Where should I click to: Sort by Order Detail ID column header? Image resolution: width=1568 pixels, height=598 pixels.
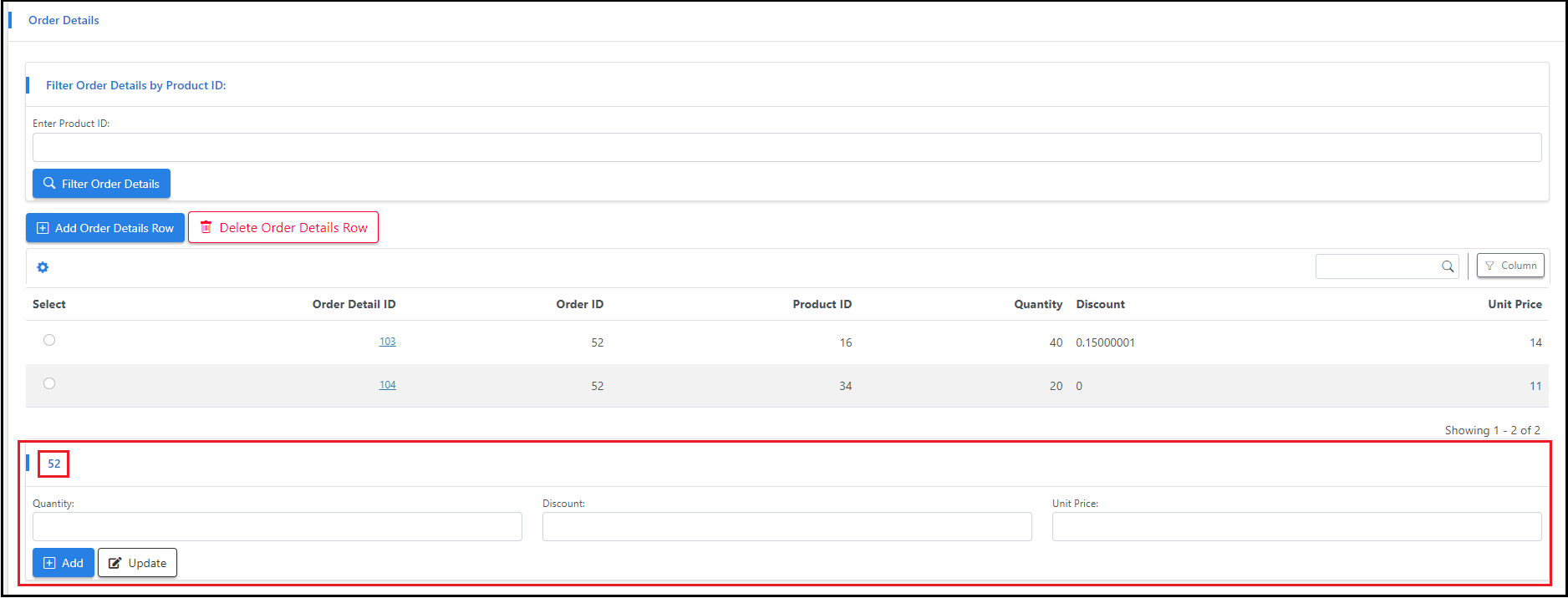pos(354,304)
